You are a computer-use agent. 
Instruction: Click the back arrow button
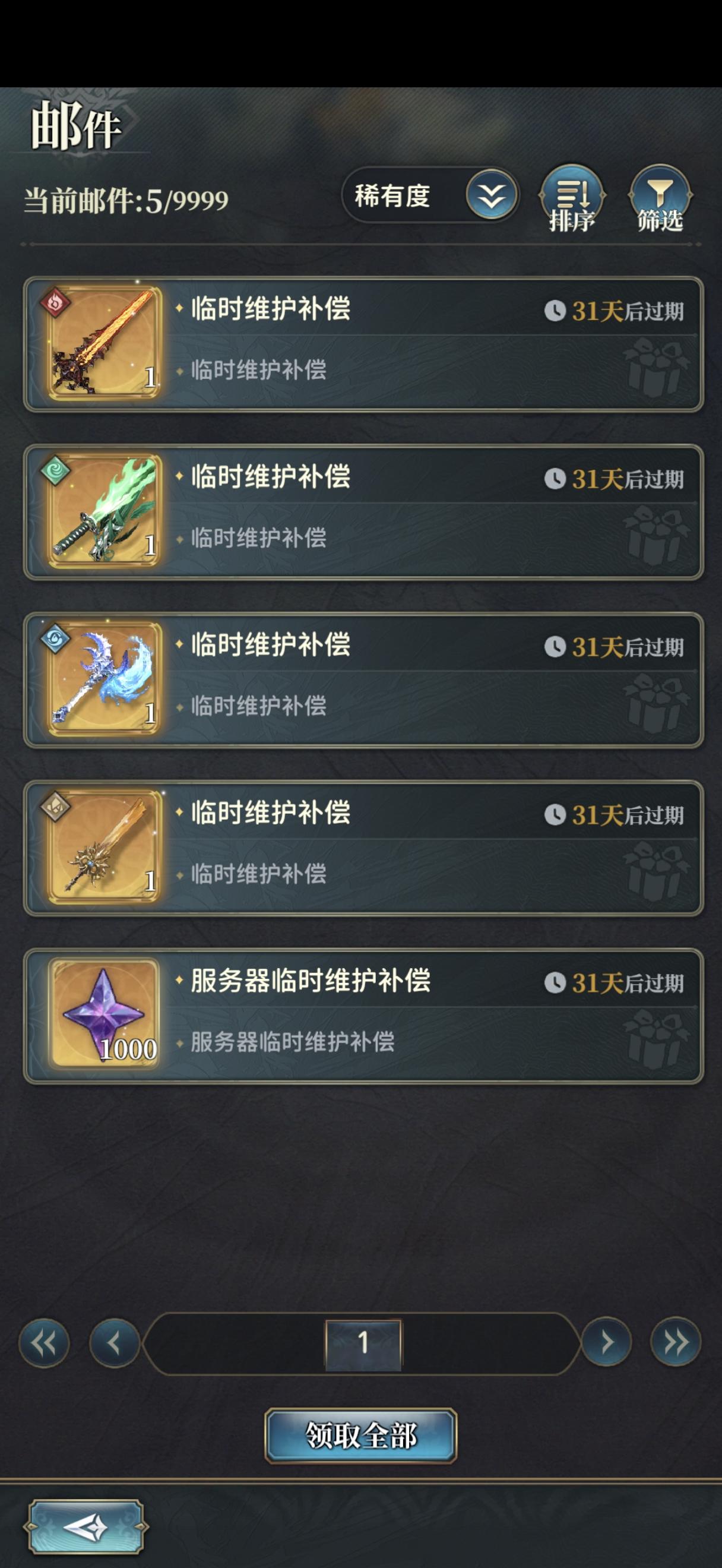tap(85, 1526)
